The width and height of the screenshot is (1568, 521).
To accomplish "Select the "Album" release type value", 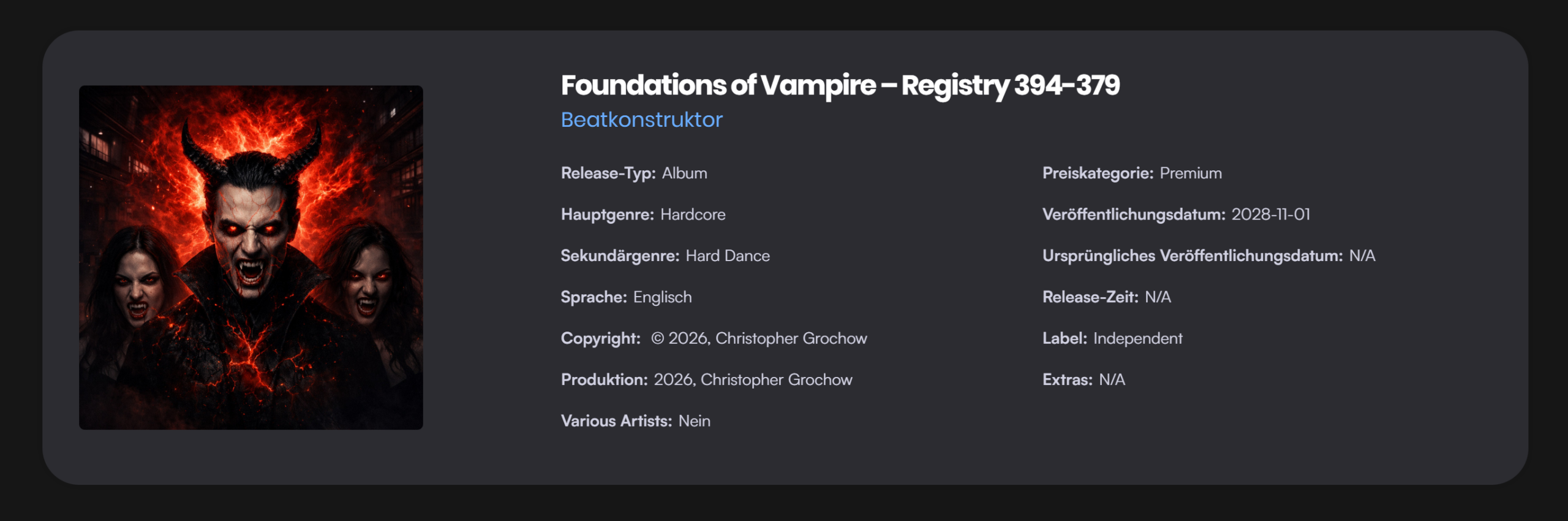I will pyautogui.click(x=684, y=173).
